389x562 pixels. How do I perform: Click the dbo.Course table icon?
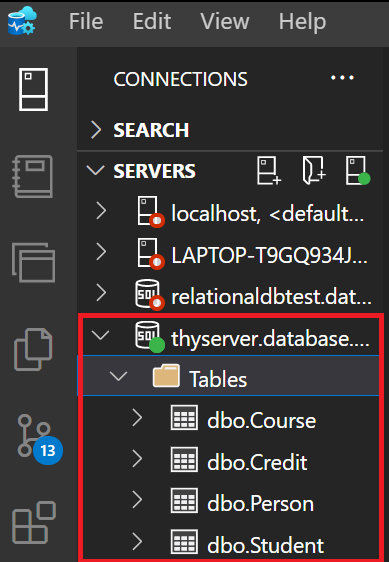(x=184, y=418)
